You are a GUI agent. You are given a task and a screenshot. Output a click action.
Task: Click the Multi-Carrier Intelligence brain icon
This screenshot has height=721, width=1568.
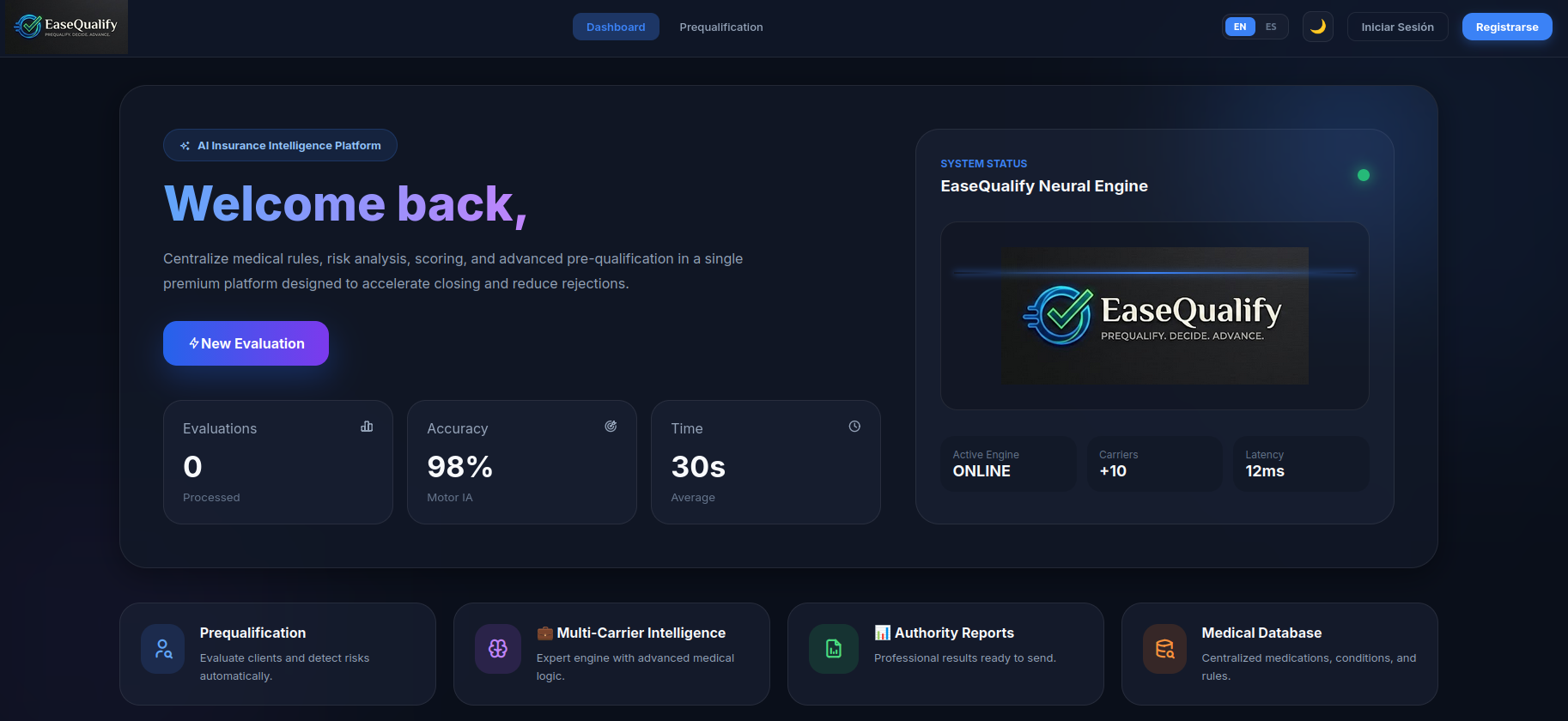(x=498, y=649)
